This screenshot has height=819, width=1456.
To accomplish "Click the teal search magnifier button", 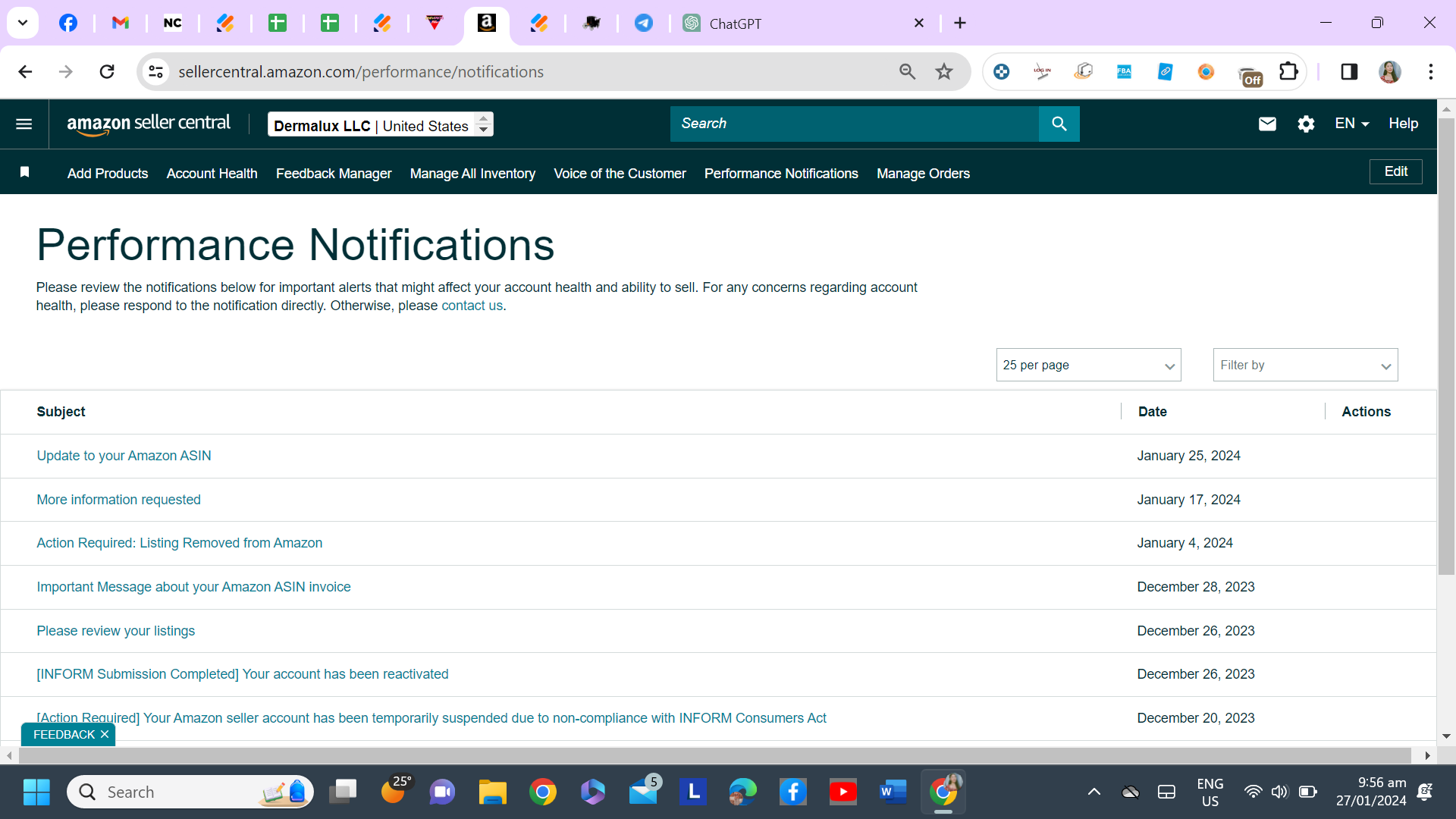I will pos(1059,124).
